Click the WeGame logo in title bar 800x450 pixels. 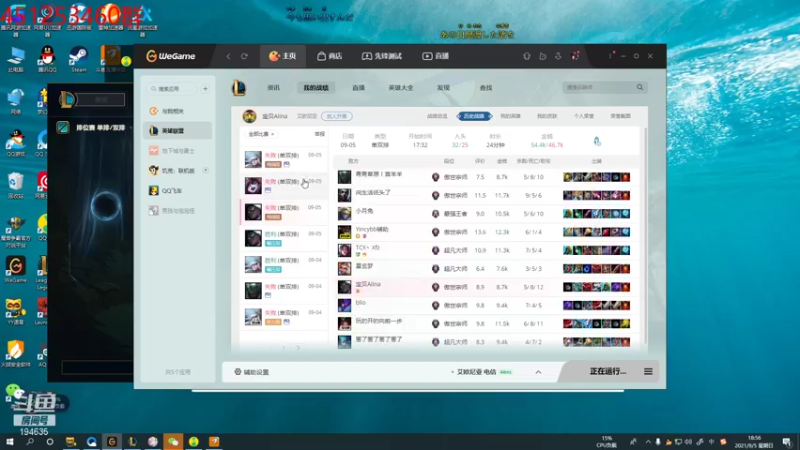pos(171,56)
